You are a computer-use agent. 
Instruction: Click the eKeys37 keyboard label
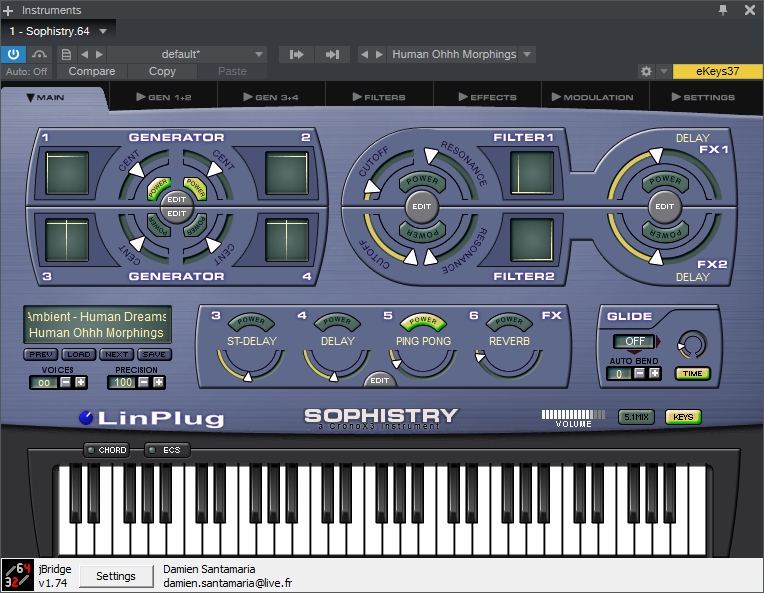(x=717, y=71)
